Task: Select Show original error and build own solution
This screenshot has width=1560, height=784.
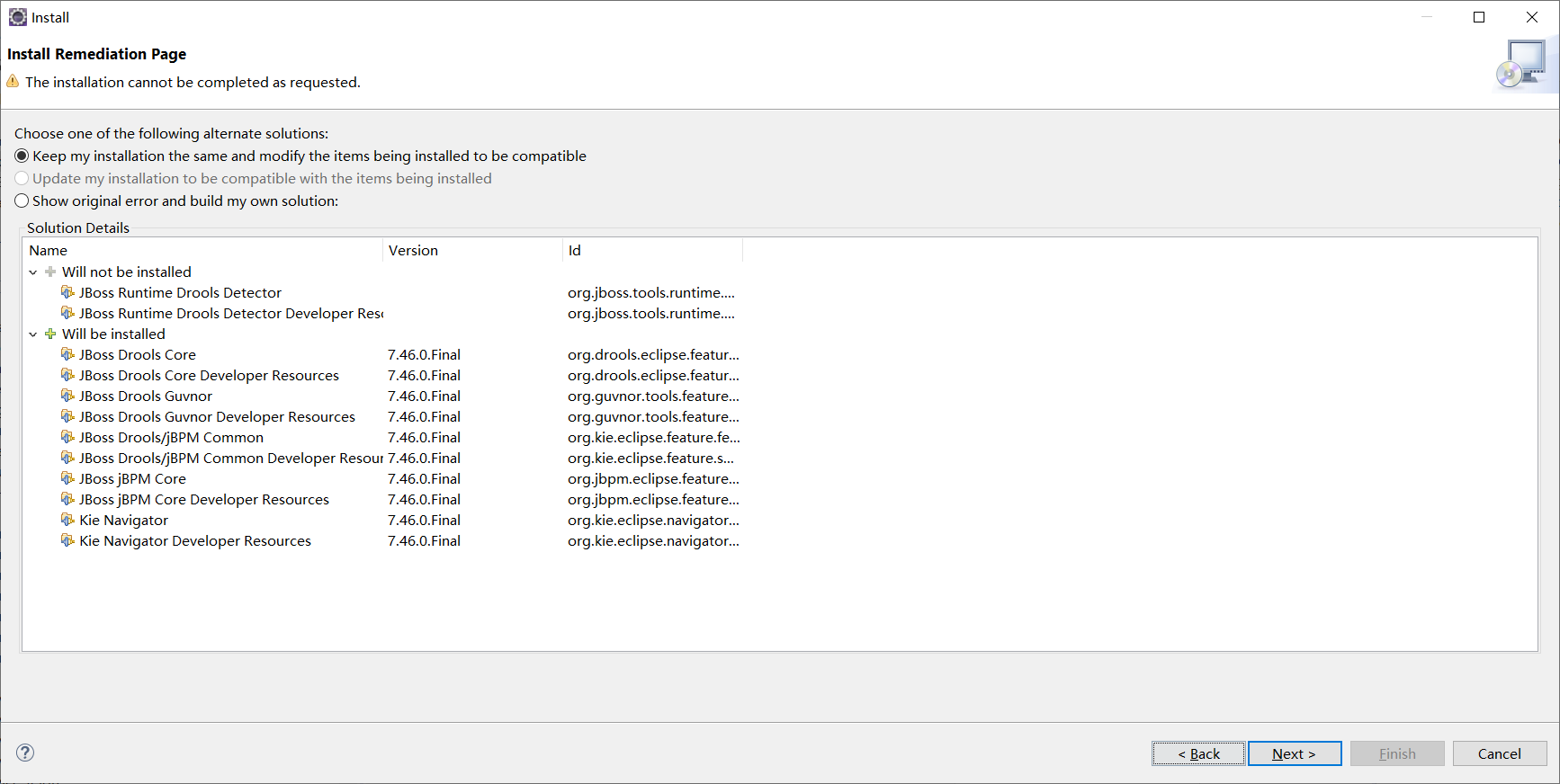Action: coord(176,200)
